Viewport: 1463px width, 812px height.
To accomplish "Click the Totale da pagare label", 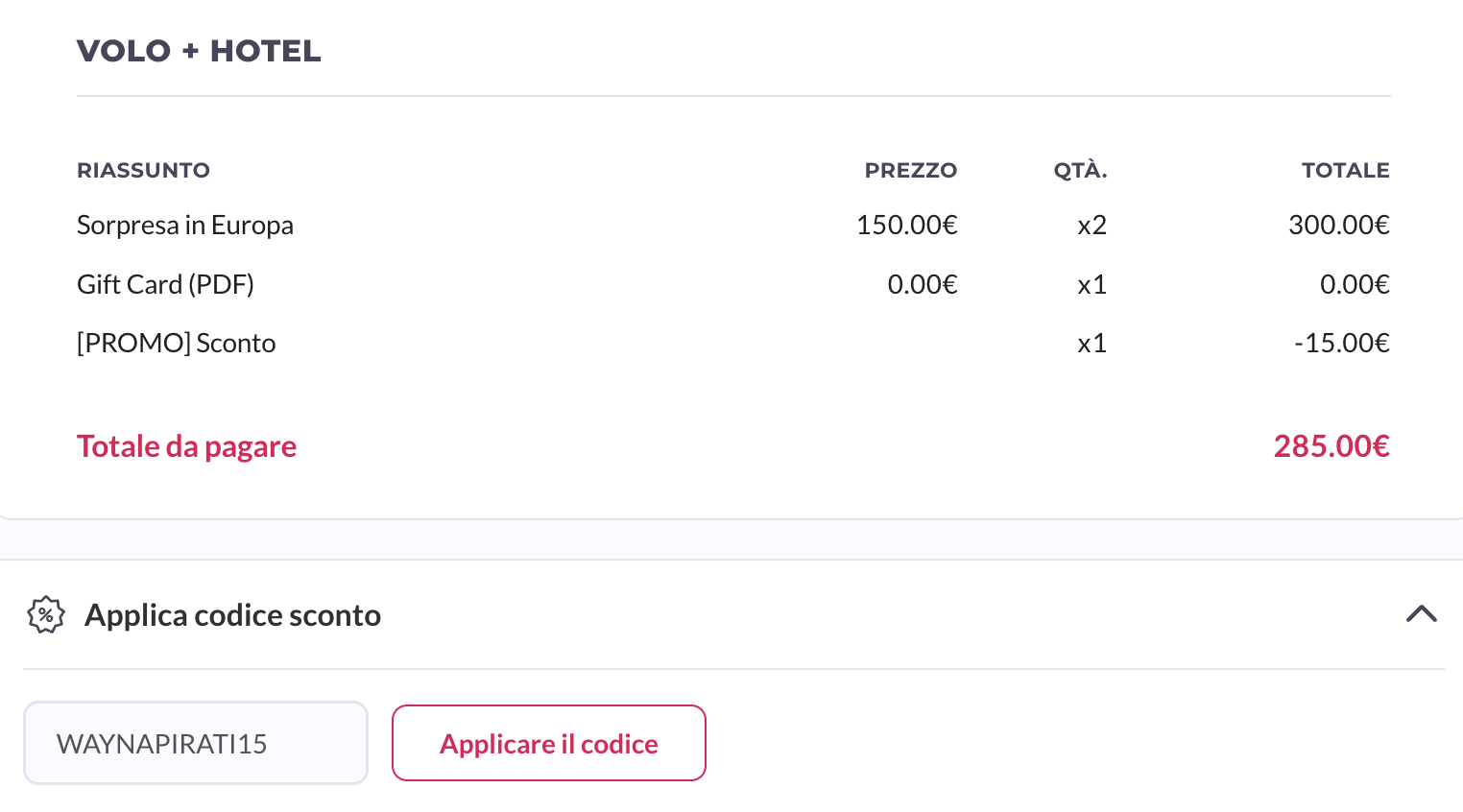I will [186, 446].
